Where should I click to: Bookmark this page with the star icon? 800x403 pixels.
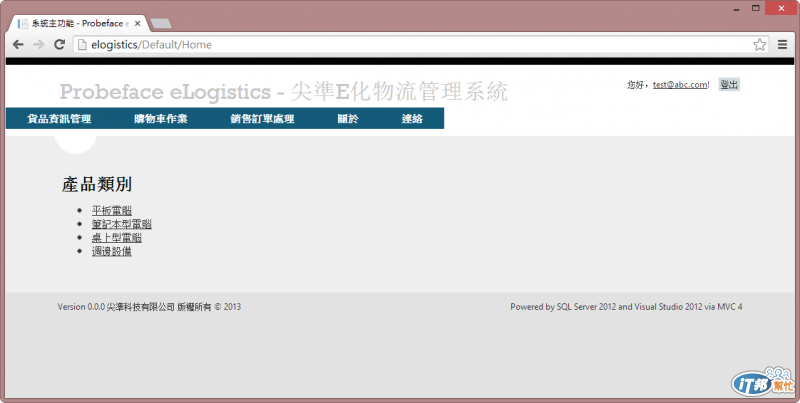759,44
